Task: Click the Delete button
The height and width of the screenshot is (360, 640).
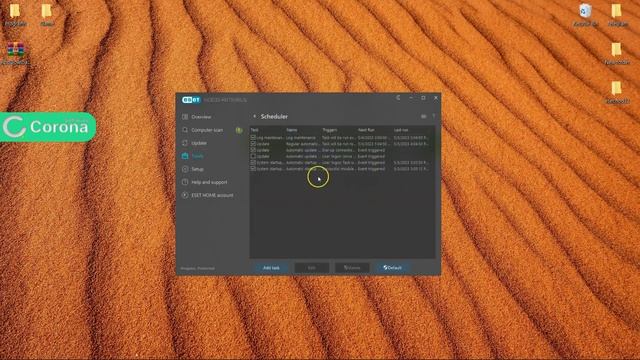Action: click(x=352, y=268)
